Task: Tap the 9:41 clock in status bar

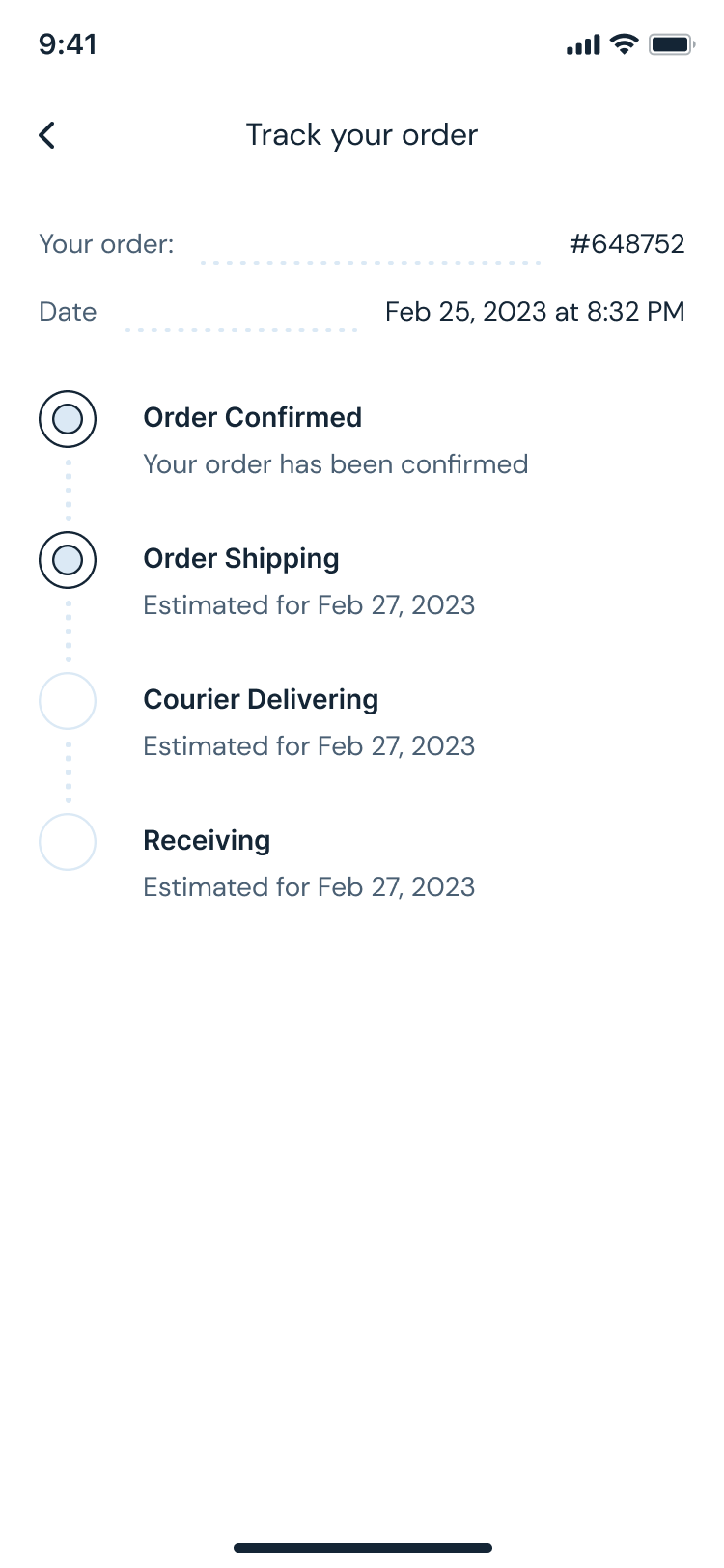Action: pos(68,44)
